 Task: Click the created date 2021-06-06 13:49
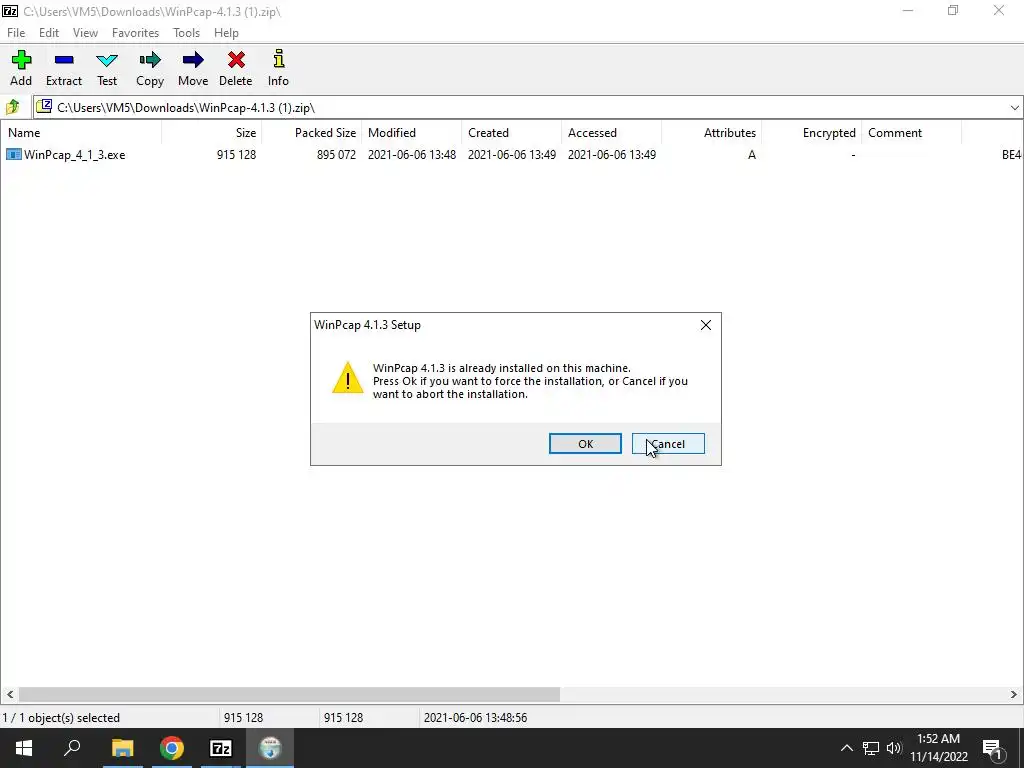(x=512, y=155)
